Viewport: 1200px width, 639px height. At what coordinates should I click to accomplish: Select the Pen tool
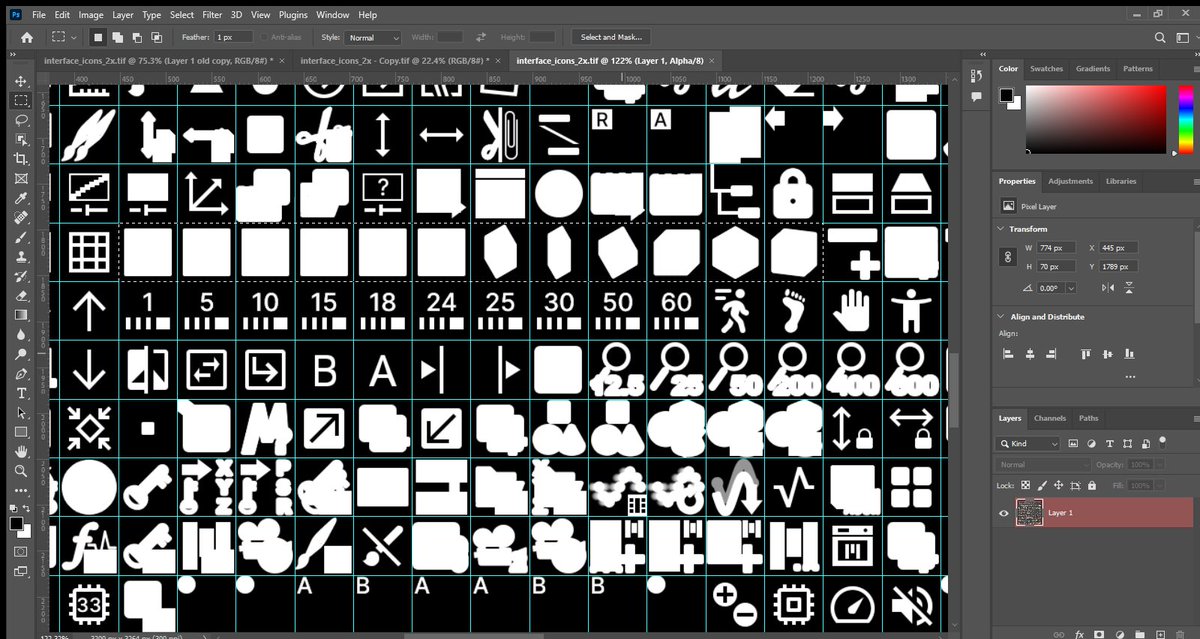click(x=21, y=373)
